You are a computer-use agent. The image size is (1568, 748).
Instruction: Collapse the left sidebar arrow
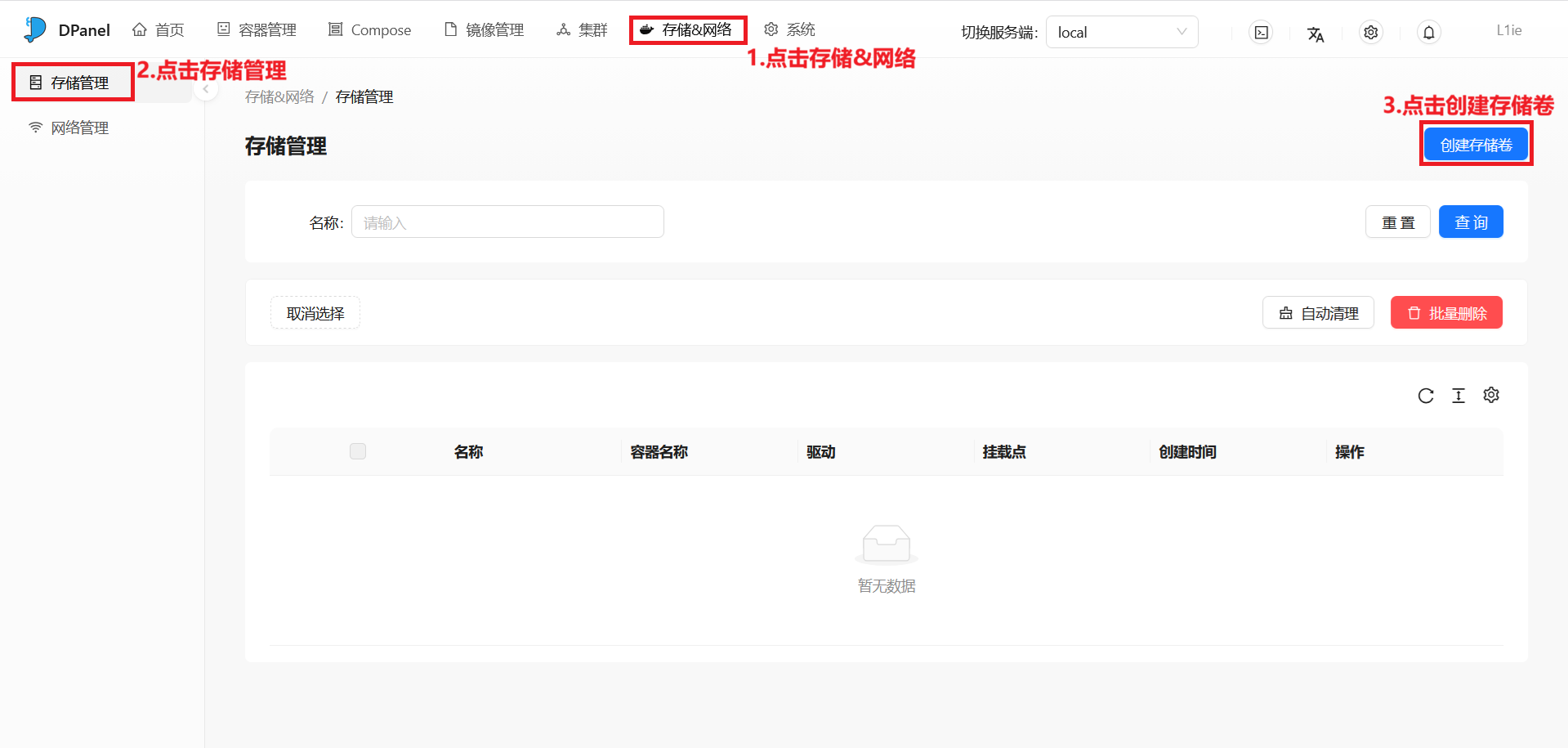tap(206, 89)
